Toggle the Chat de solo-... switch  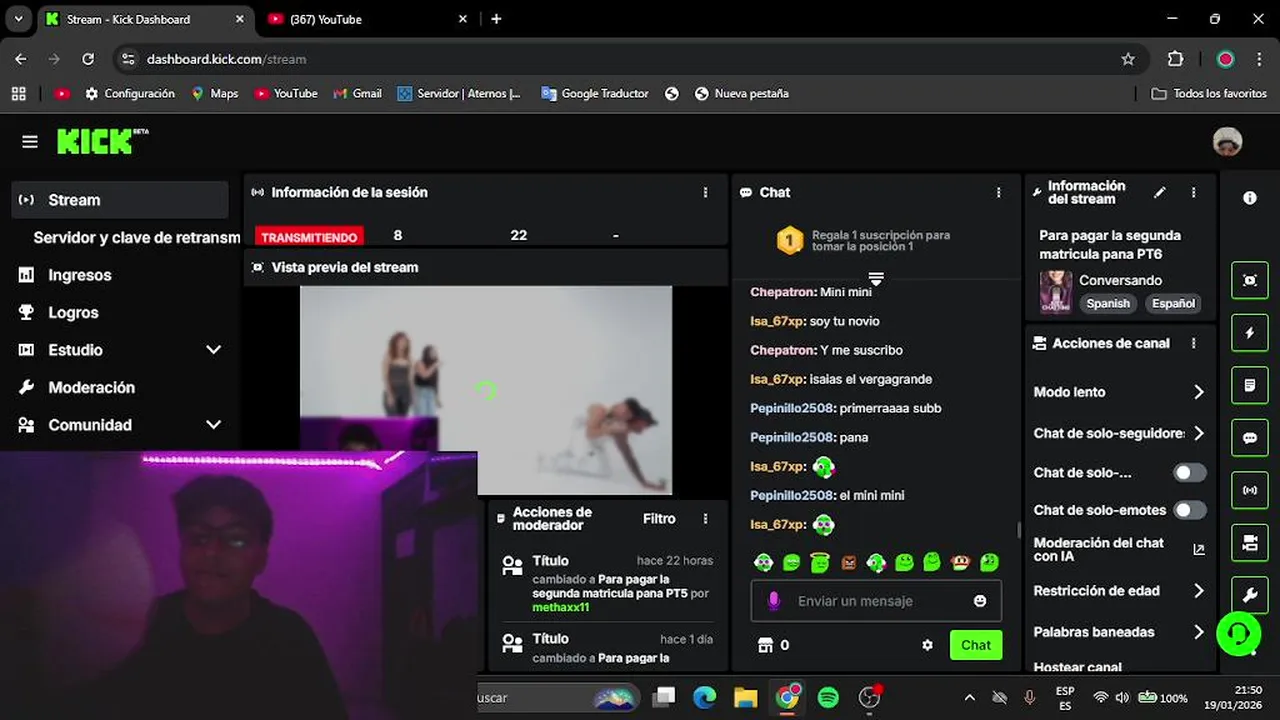click(x=1189, y=472)
